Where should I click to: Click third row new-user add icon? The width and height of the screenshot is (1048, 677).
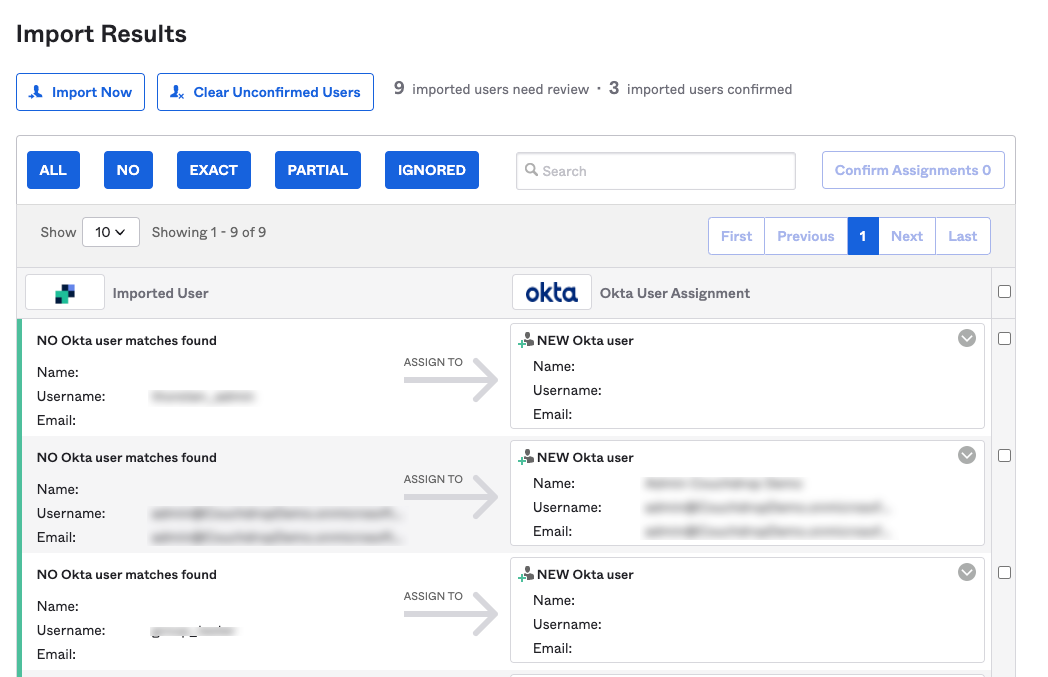tap(526, 574)
